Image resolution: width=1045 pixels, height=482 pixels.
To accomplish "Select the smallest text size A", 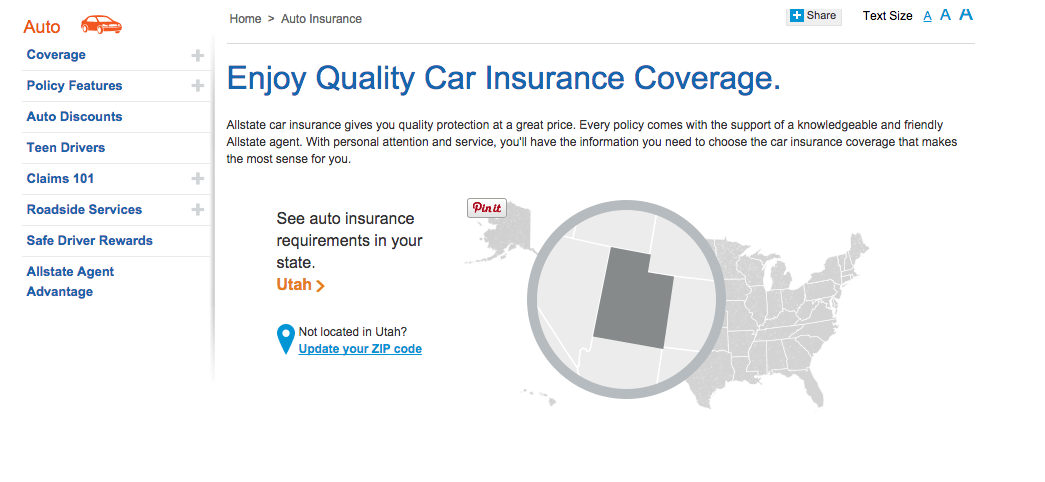I will click(x=927, y=17).
